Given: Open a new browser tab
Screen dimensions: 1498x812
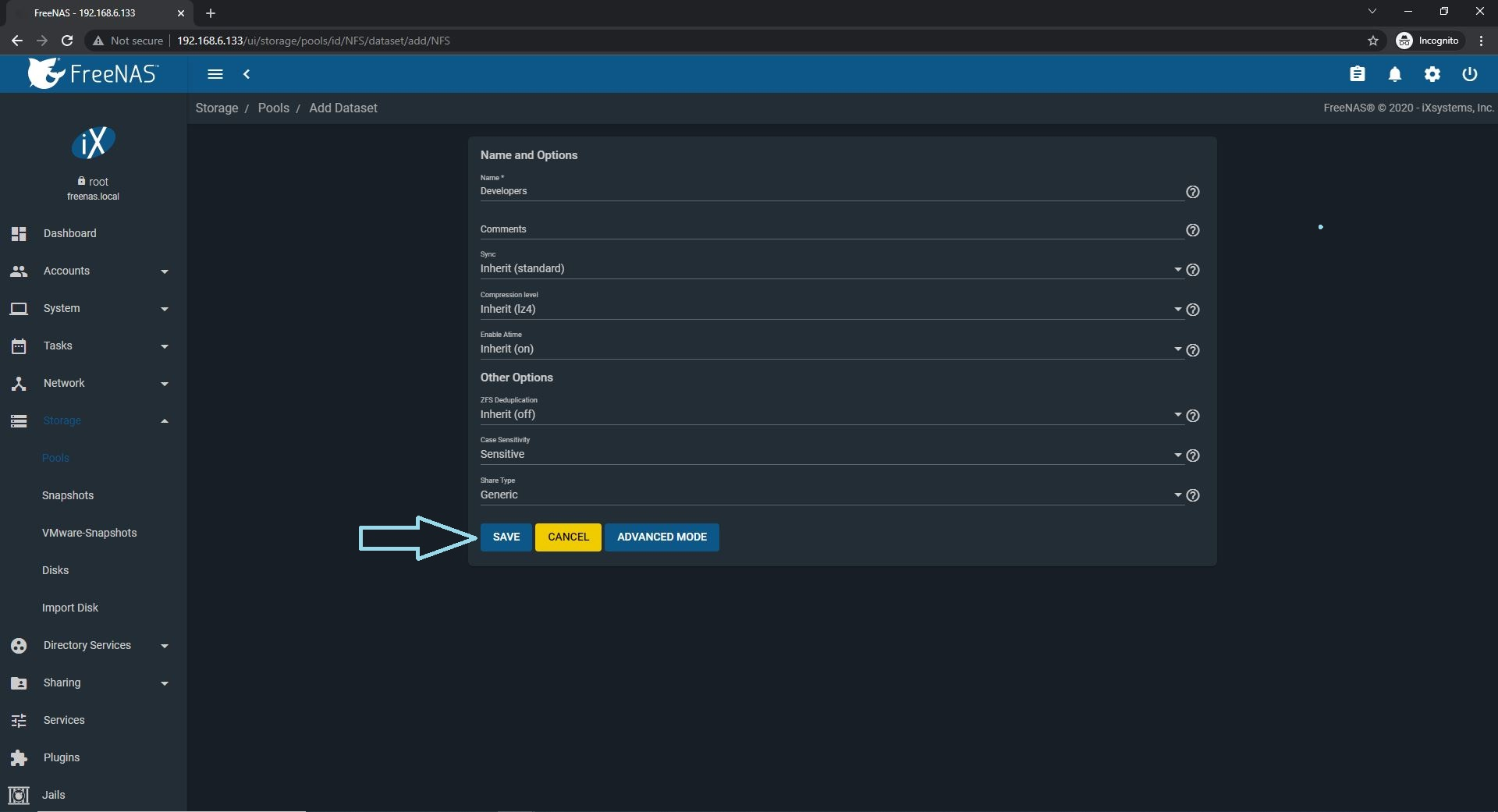Looking at the screenshot, I should coord(211,13).
